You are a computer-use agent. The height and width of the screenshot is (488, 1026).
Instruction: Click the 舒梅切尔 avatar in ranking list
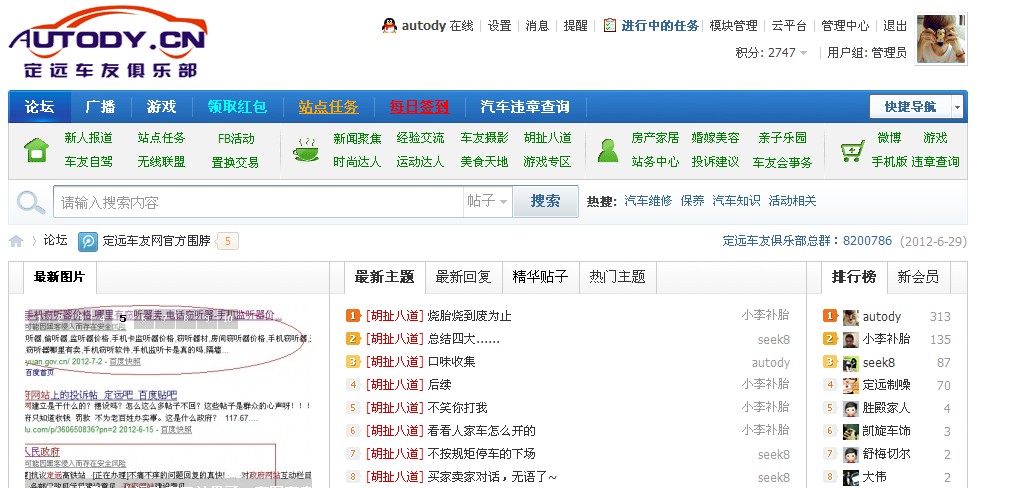tap(851, 455)
